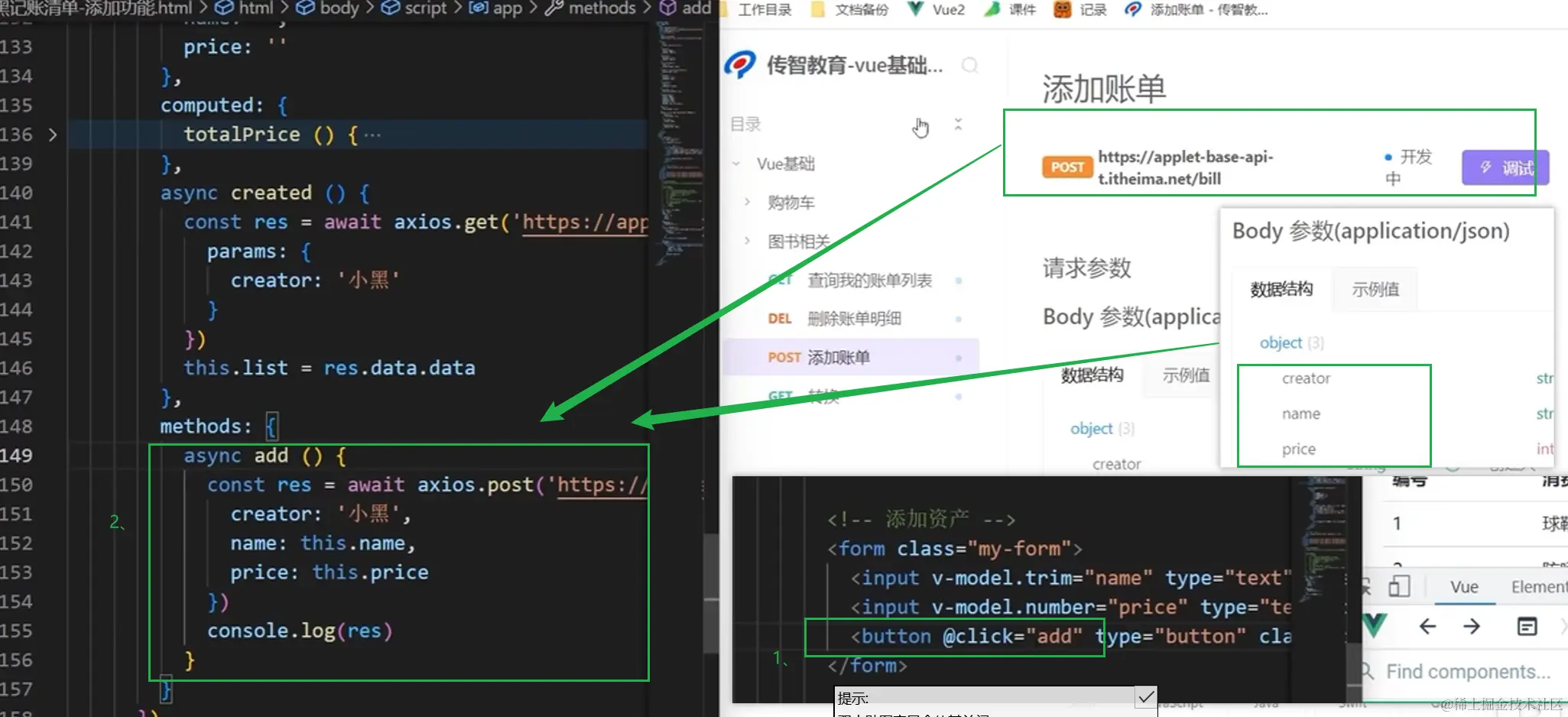Click the 传智教育 logo in the docs sidebar

point(739,65)
